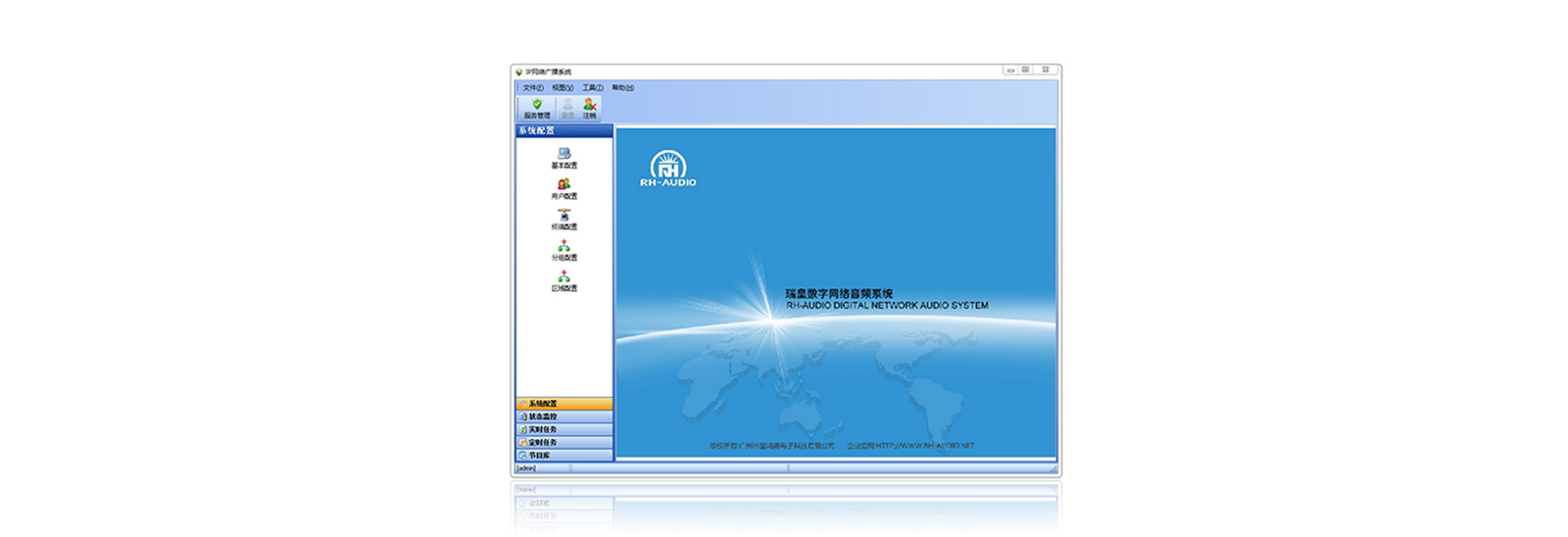The width and height of the screenshot is (1568, 537).
Task: Switch to the 节目库 tab
Action: (x=564, y=455)
